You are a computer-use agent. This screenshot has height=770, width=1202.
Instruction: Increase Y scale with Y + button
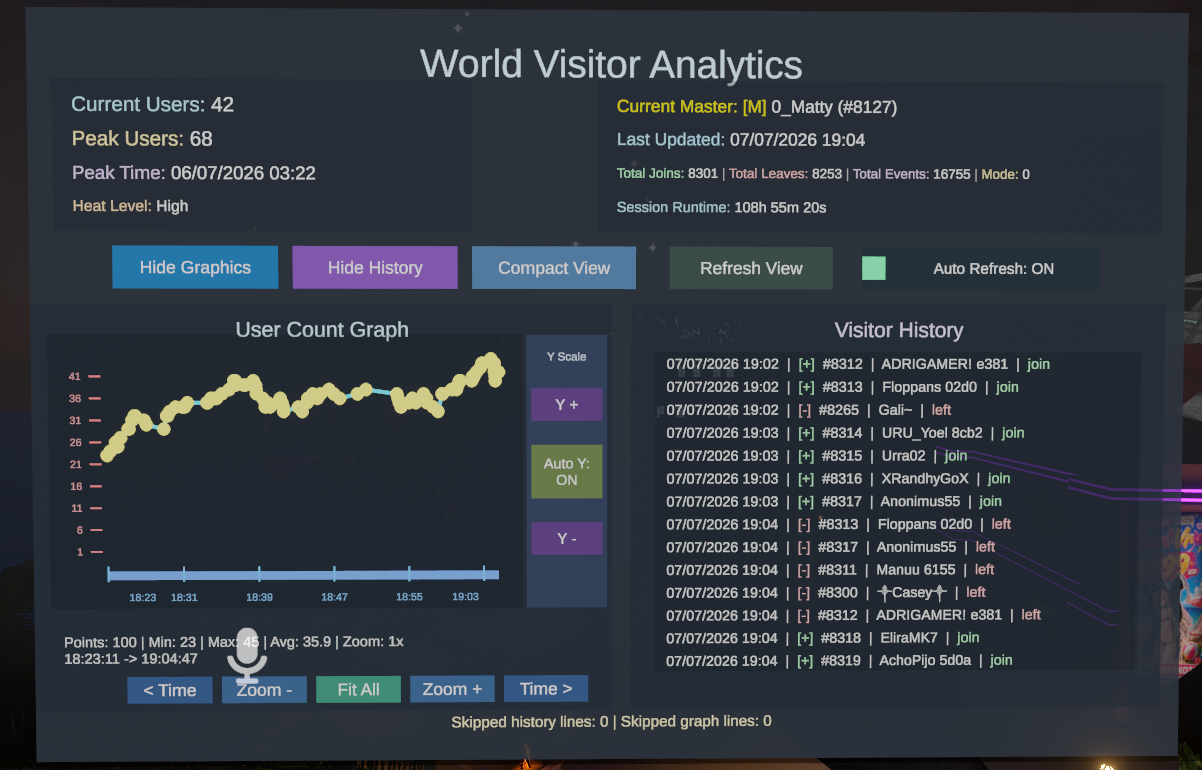[x=566, y=405]
